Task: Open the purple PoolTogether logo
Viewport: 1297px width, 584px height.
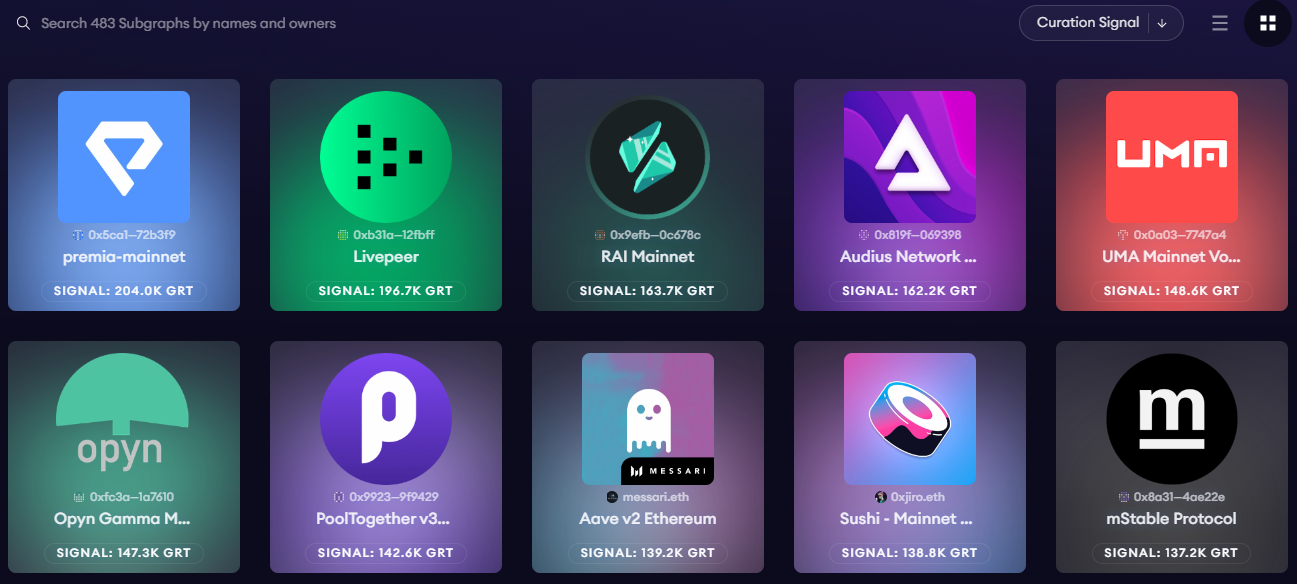Action: pyautogui.click(x=386, y=419)
